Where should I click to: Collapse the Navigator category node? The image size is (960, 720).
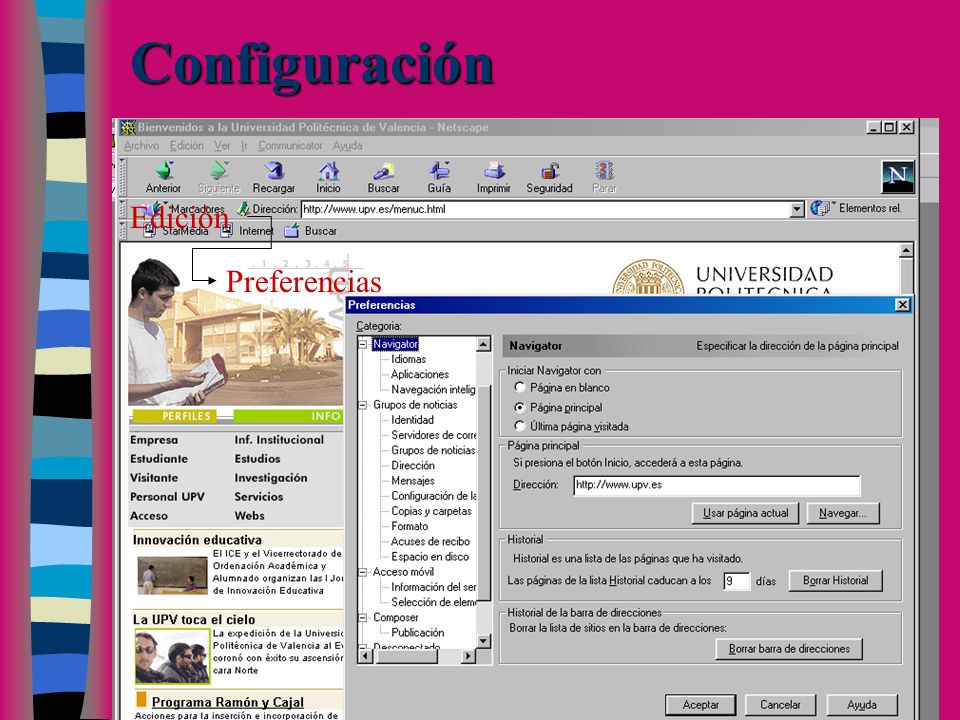point(363,345)
